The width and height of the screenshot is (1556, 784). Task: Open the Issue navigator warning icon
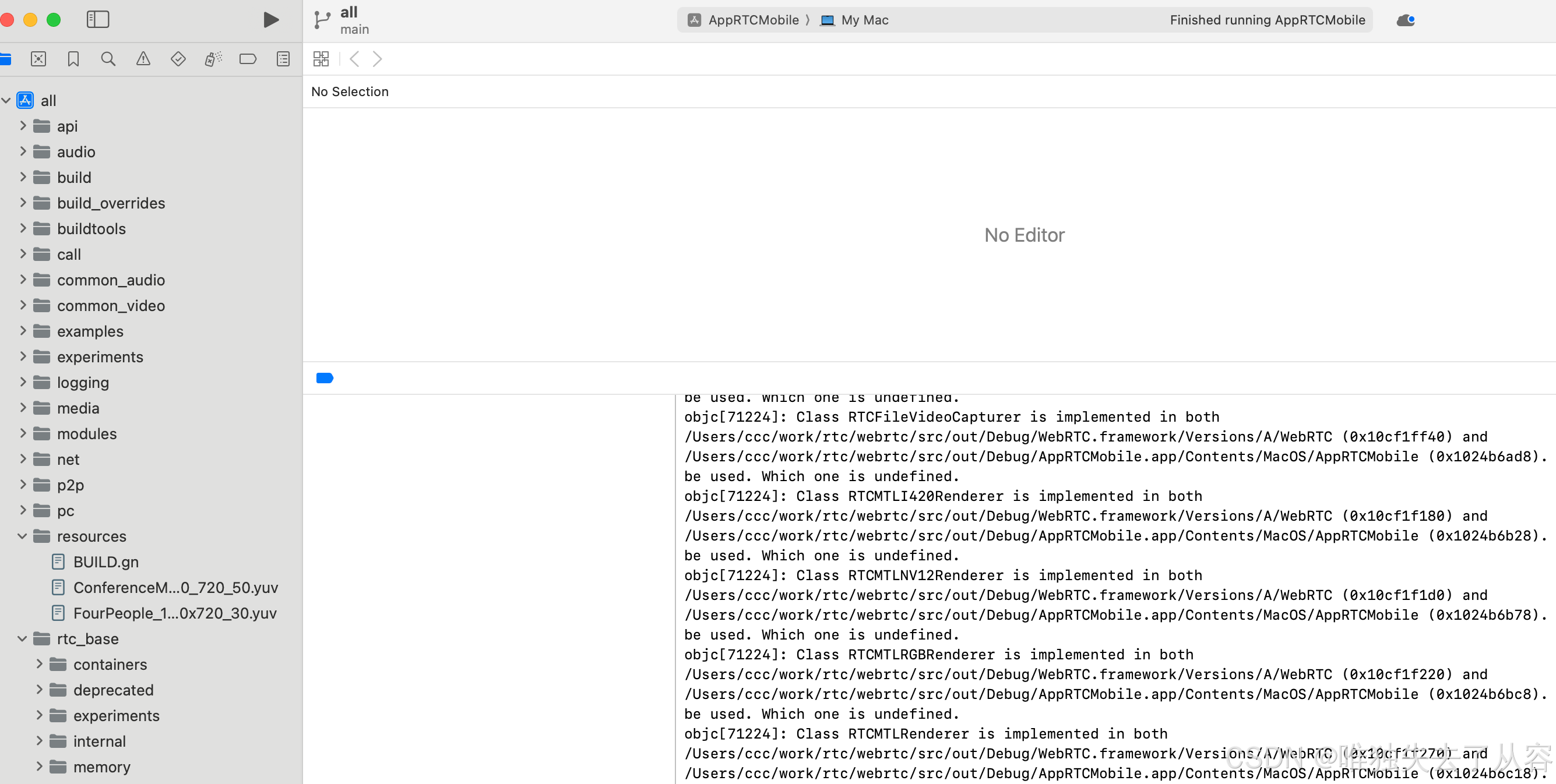143,59
